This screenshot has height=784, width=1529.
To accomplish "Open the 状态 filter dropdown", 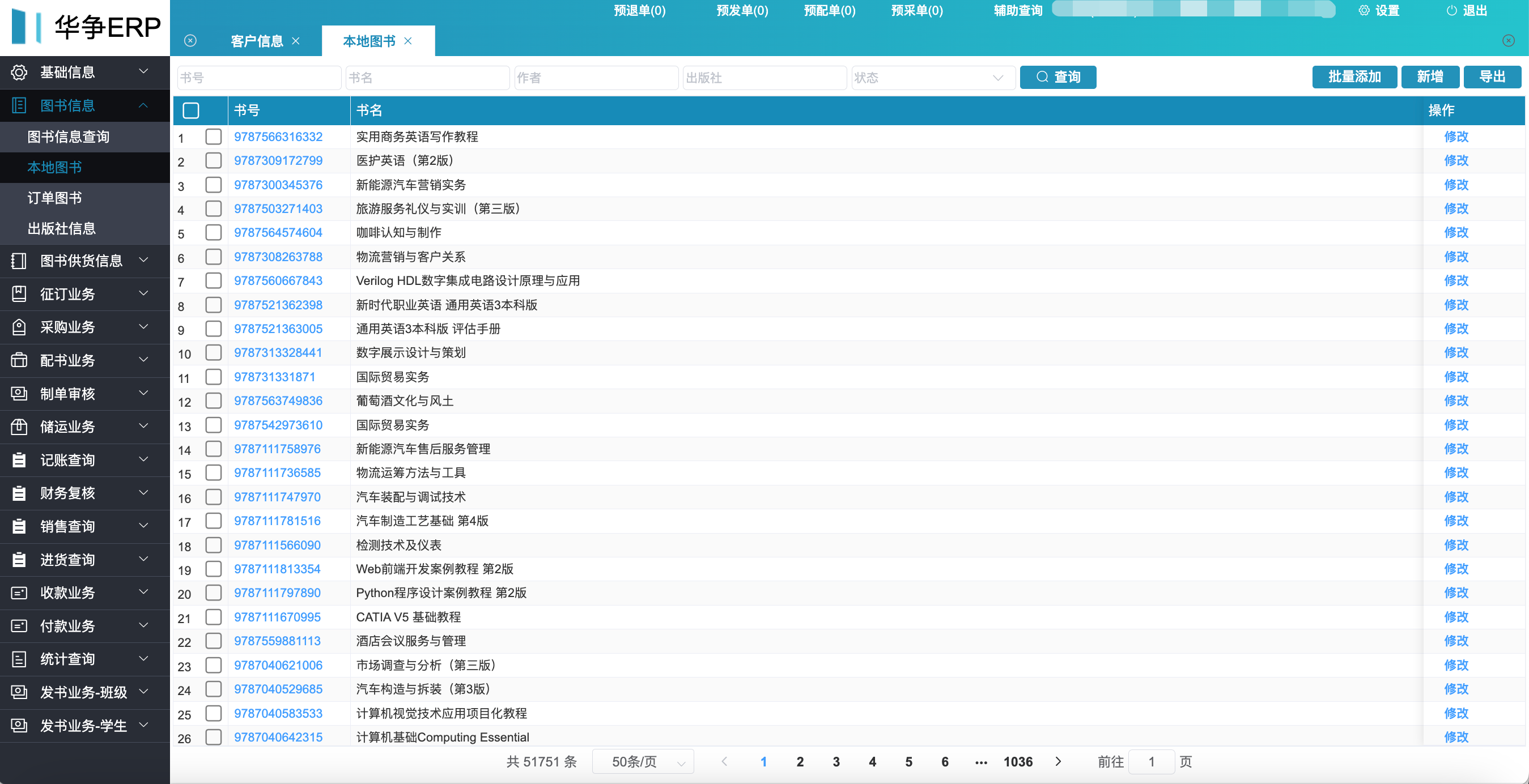I will (x=932, y=78).
